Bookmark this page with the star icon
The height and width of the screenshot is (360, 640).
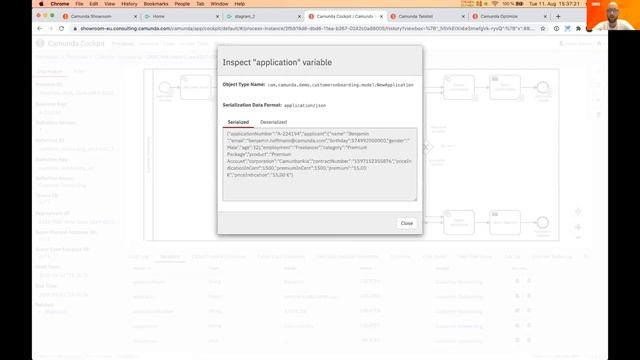coord(542,29)
